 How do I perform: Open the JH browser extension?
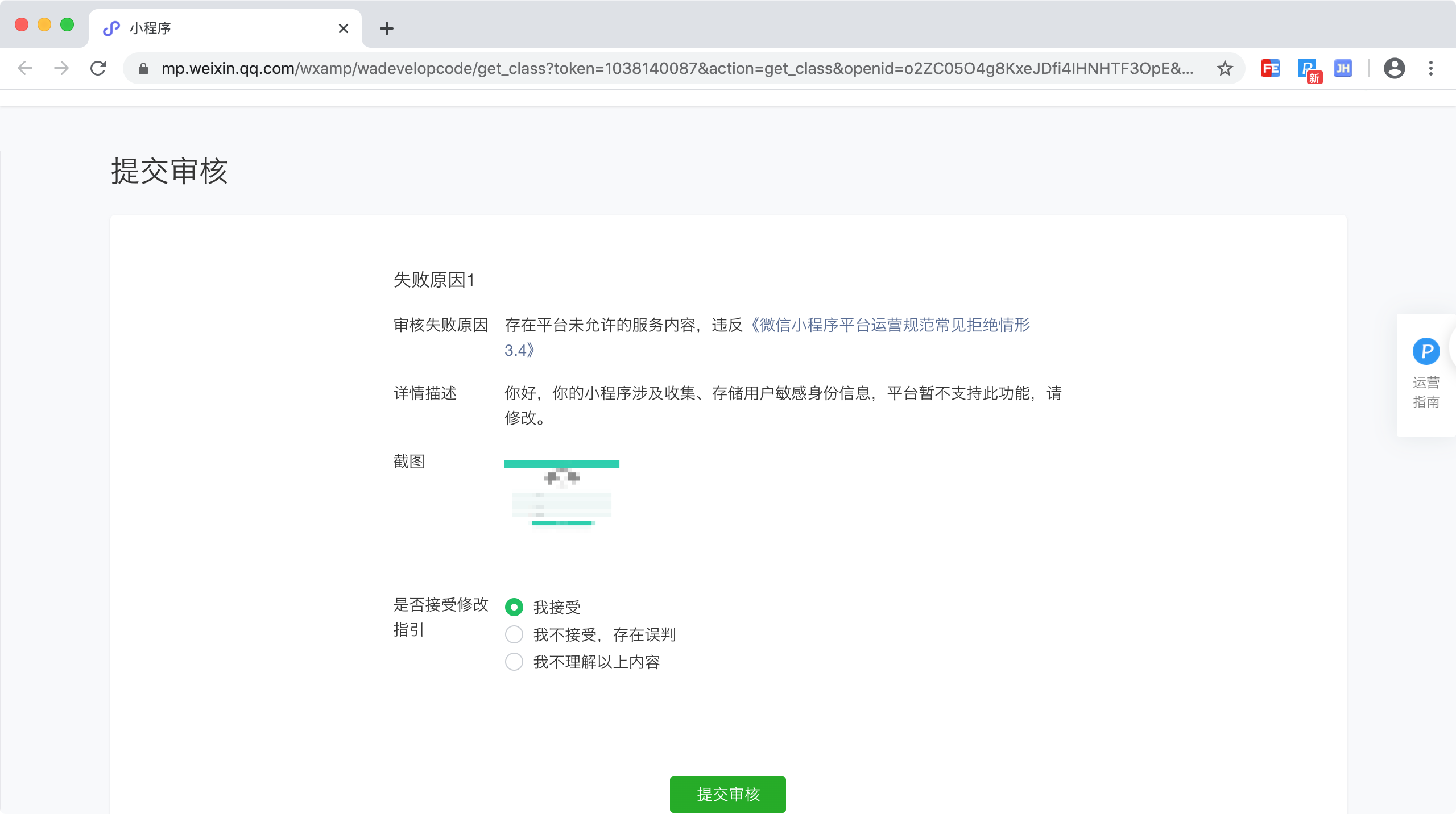(1345, 68)
